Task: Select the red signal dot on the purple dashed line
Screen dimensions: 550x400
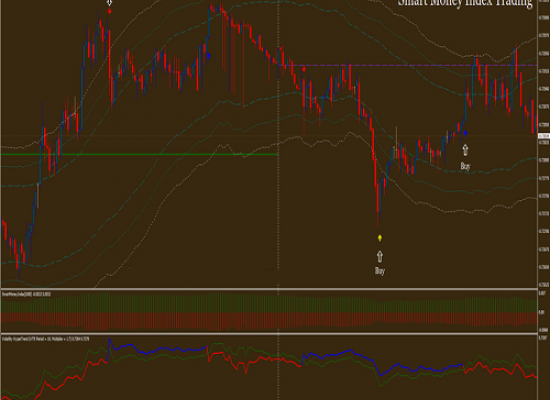Action: pos(304,69)
